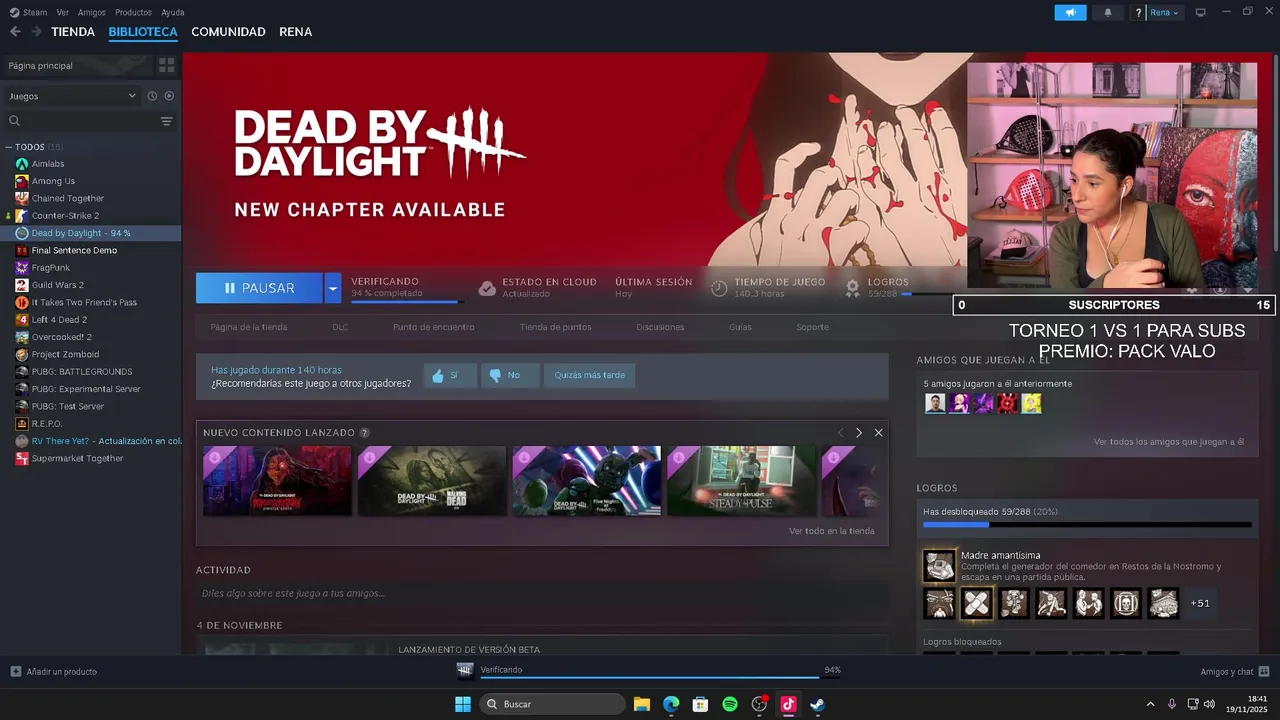Toggle ready-to-play filter icon
The image size is (1280, 720).
pyautogui.click(x=169, y=96)
